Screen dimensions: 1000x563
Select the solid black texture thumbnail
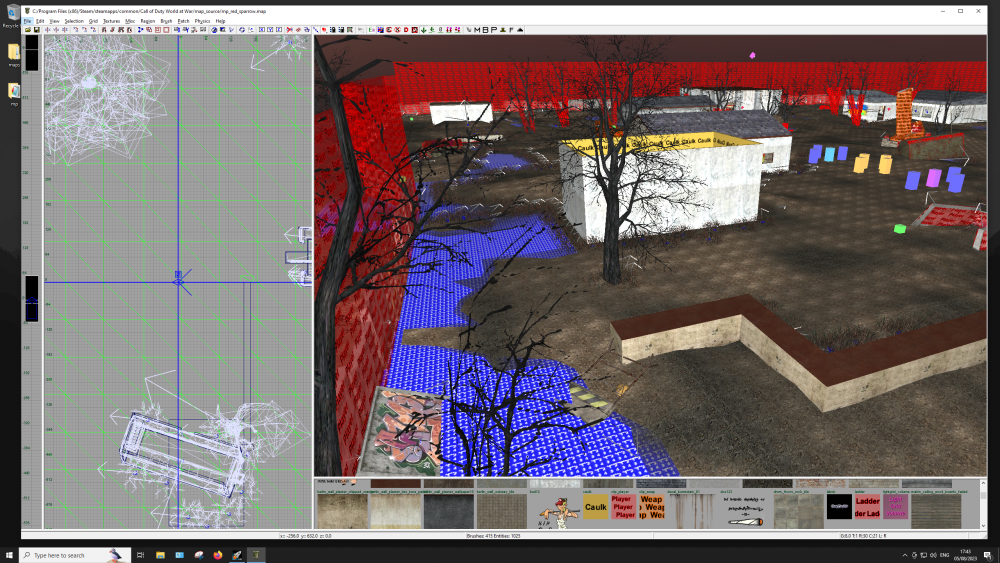(x=839, y=508)
